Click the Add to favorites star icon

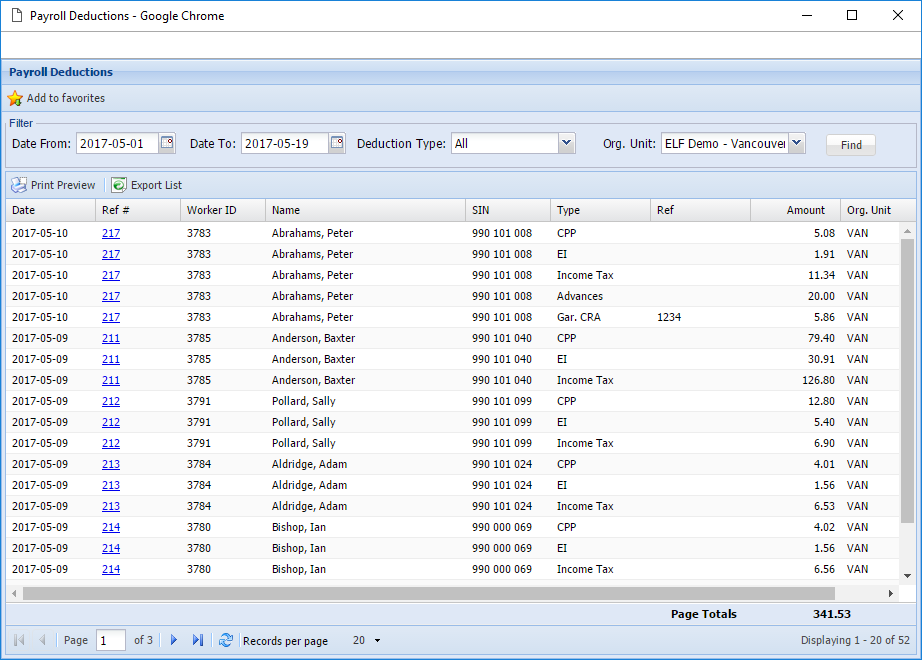click(15, 99)
